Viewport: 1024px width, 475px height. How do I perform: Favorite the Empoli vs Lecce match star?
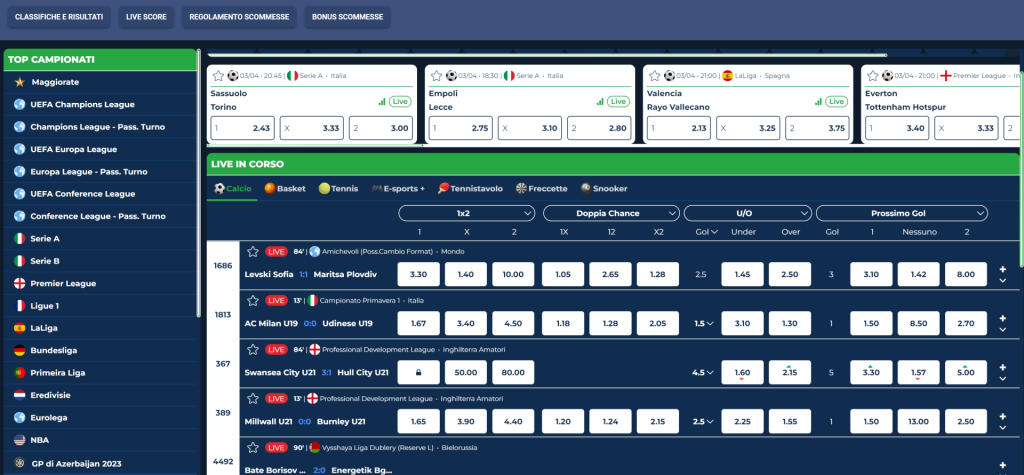point(436,76)
